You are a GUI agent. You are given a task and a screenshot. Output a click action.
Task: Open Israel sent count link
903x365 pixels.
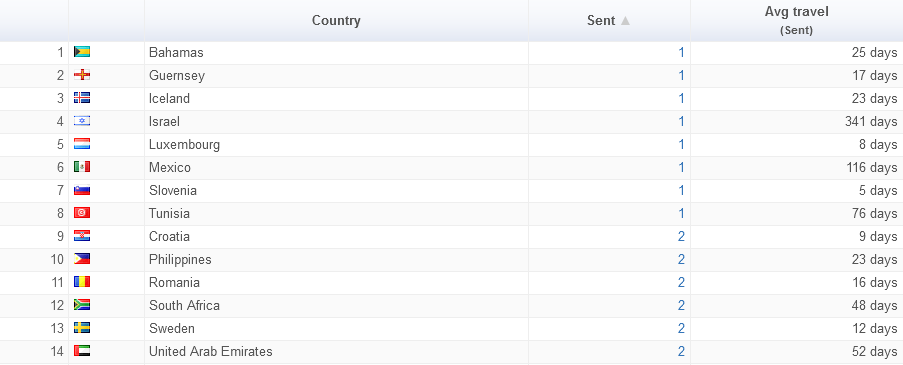click(x=681, y=121)
